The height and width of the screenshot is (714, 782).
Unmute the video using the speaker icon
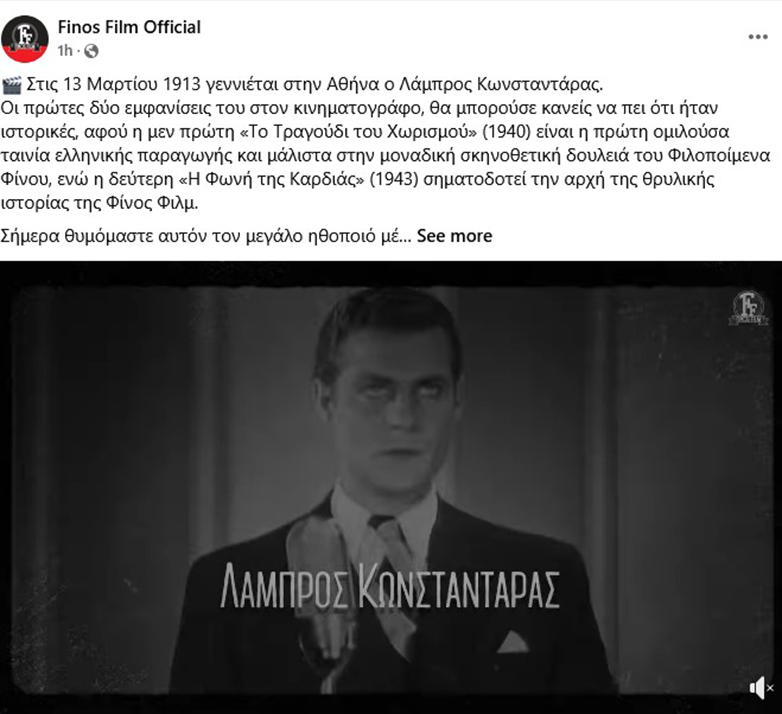pyautogui.click(x=760, y=688)
